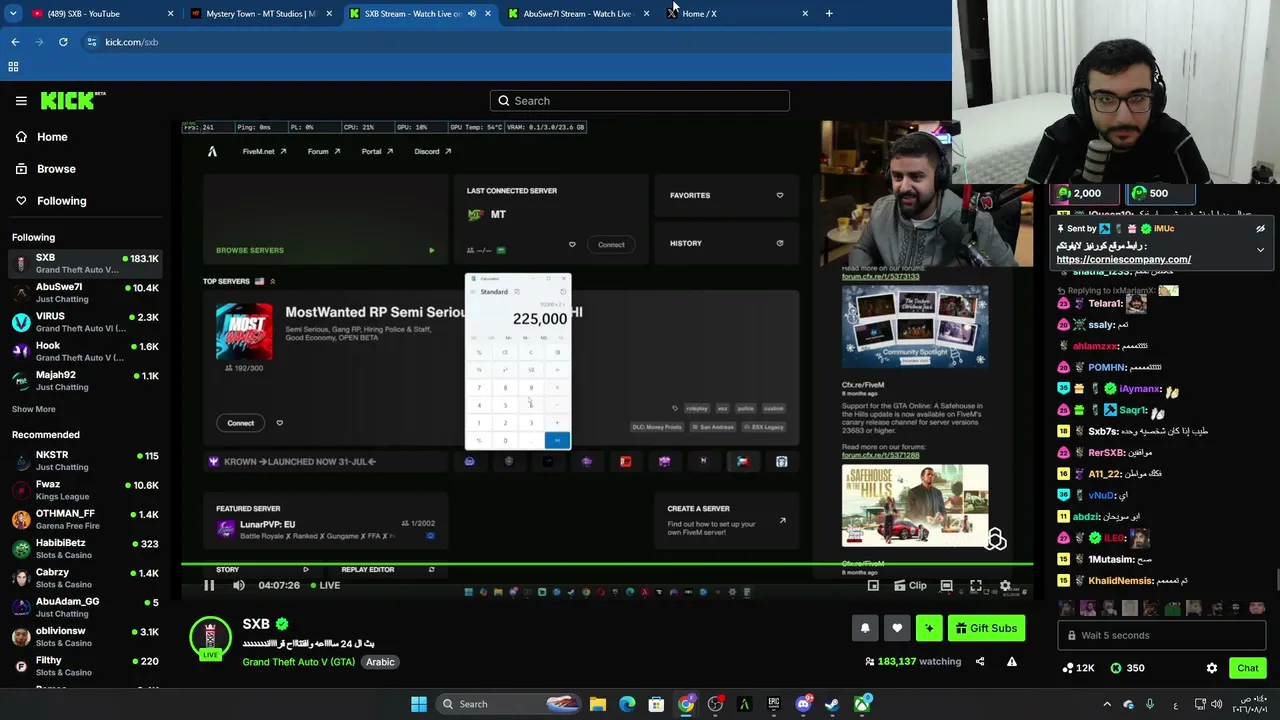Click the Gift Subs button

click(986, 628)
